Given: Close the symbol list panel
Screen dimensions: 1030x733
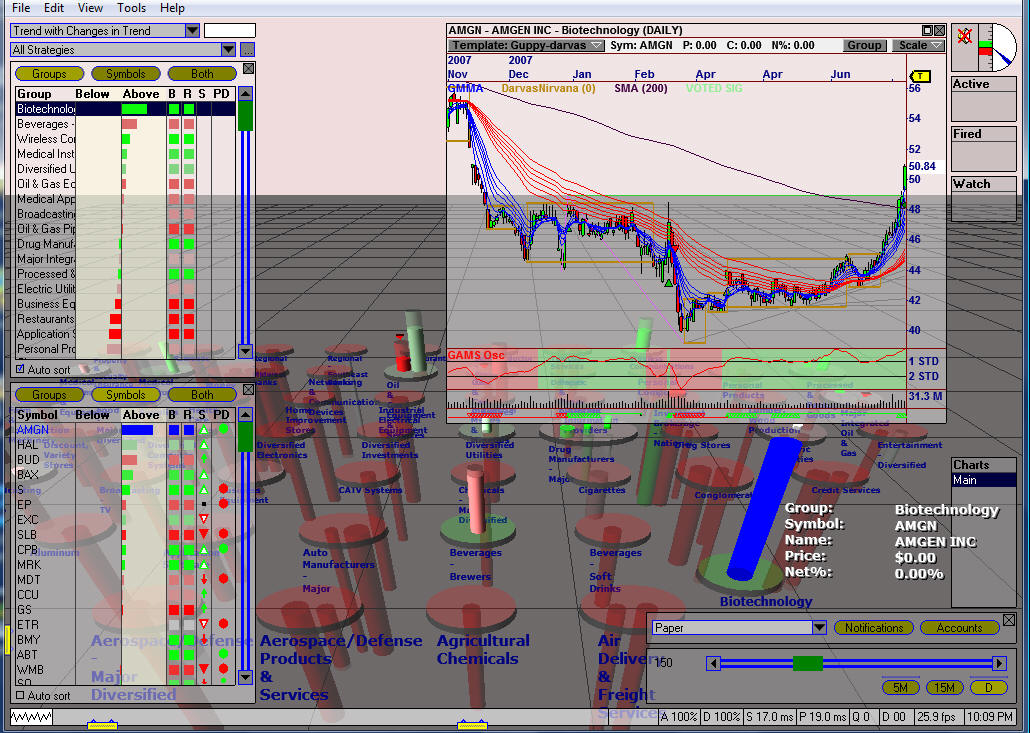Looking at the screenshot, I should pos(248,389).
